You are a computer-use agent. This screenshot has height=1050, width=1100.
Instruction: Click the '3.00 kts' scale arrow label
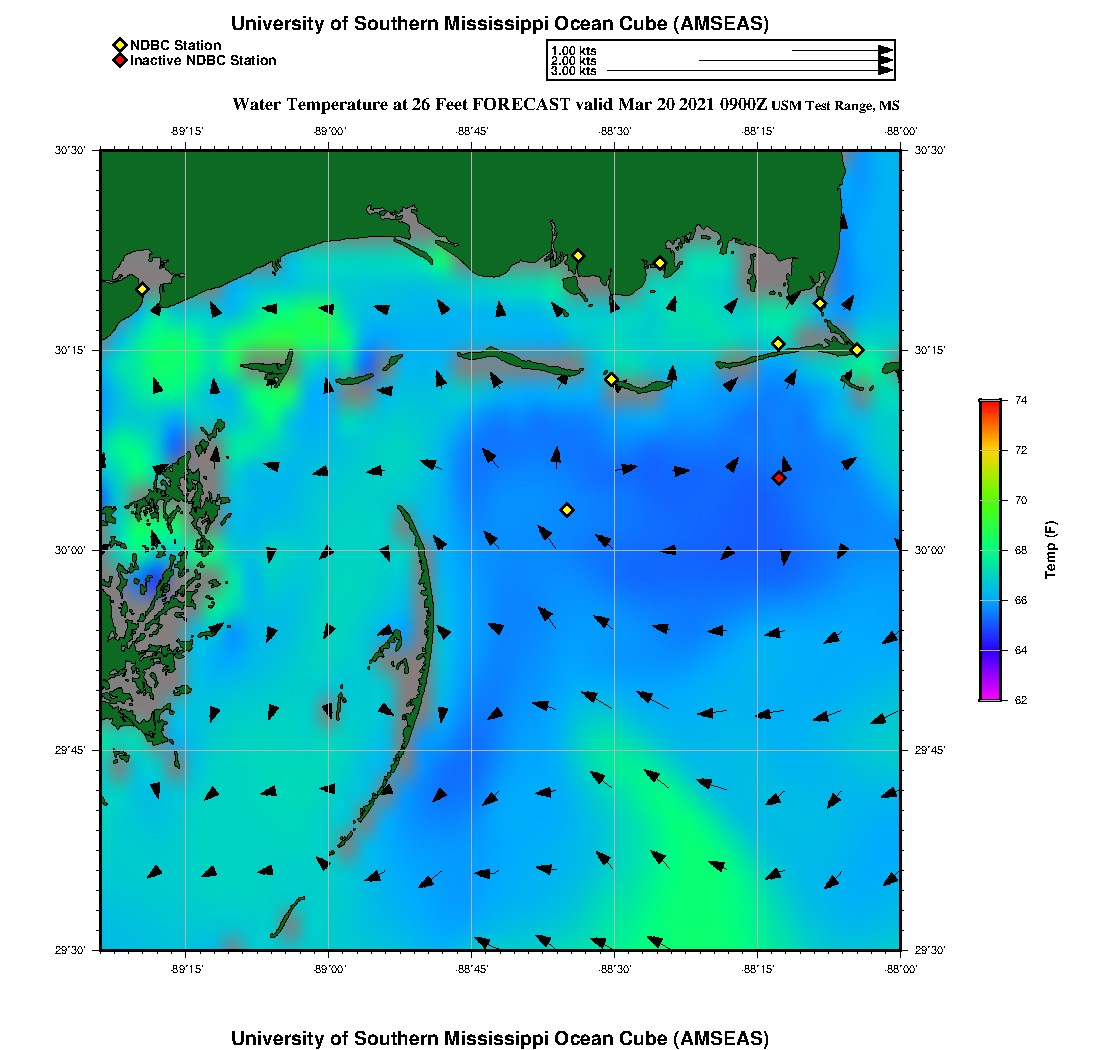pyautogui.click(x=573, y=71)
